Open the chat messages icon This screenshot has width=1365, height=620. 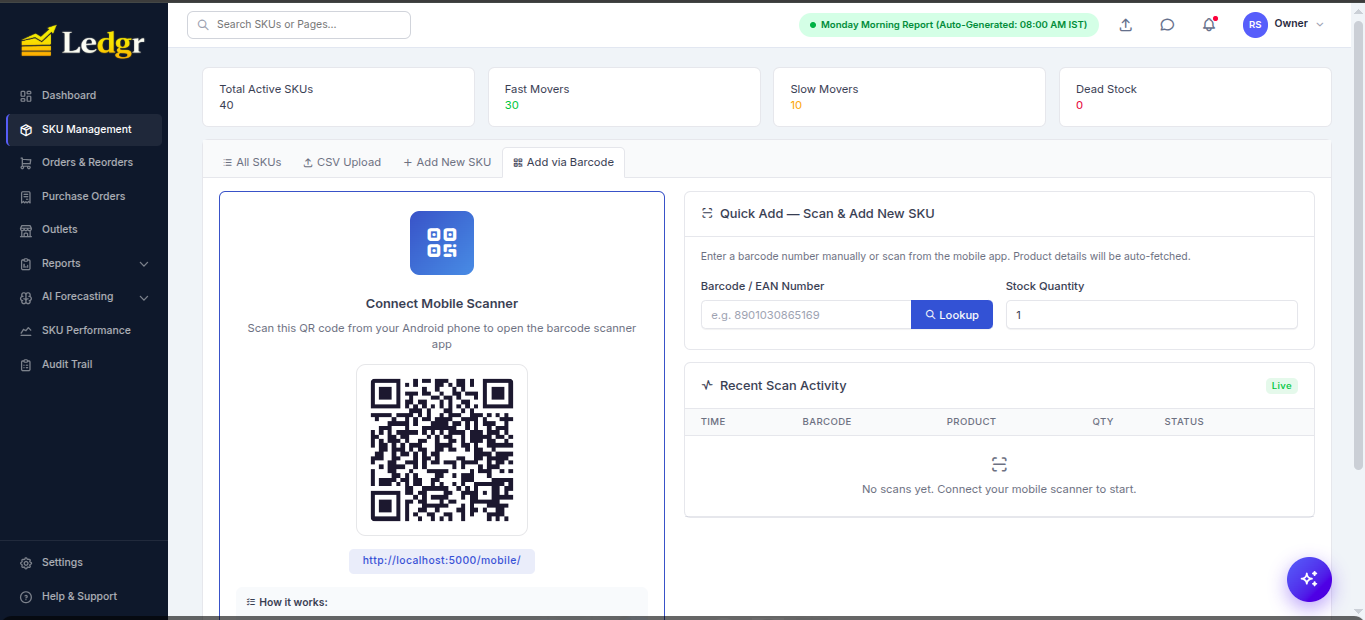[1167, 25]
